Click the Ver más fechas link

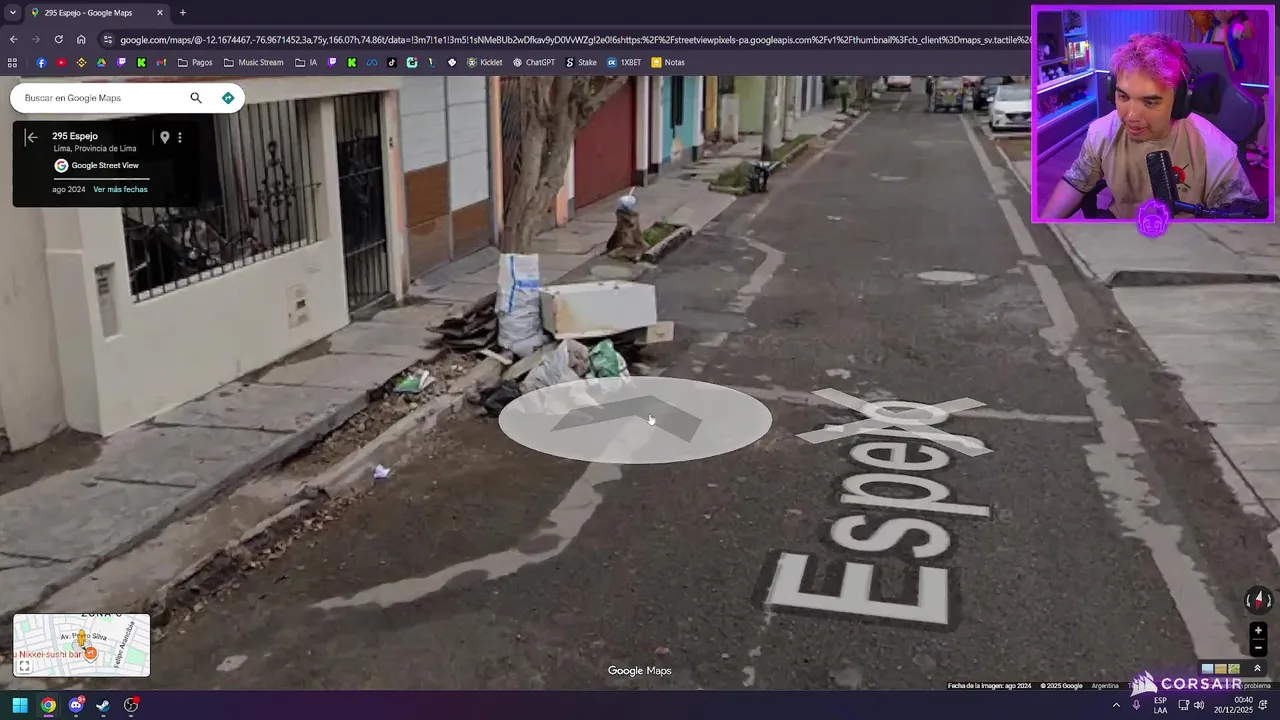click(x=120, y=189)
